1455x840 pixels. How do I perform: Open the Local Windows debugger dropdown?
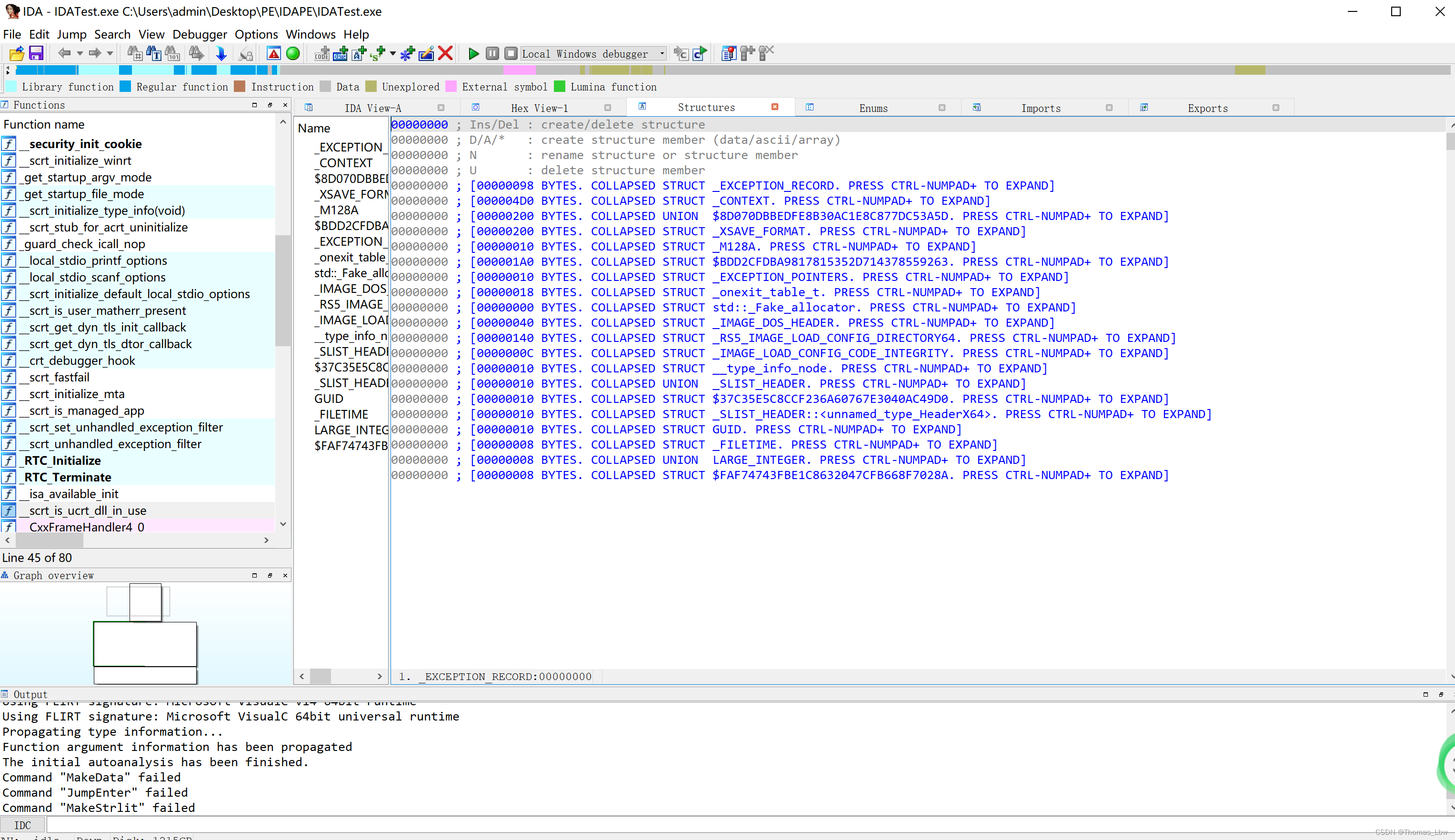coord(593,54)
